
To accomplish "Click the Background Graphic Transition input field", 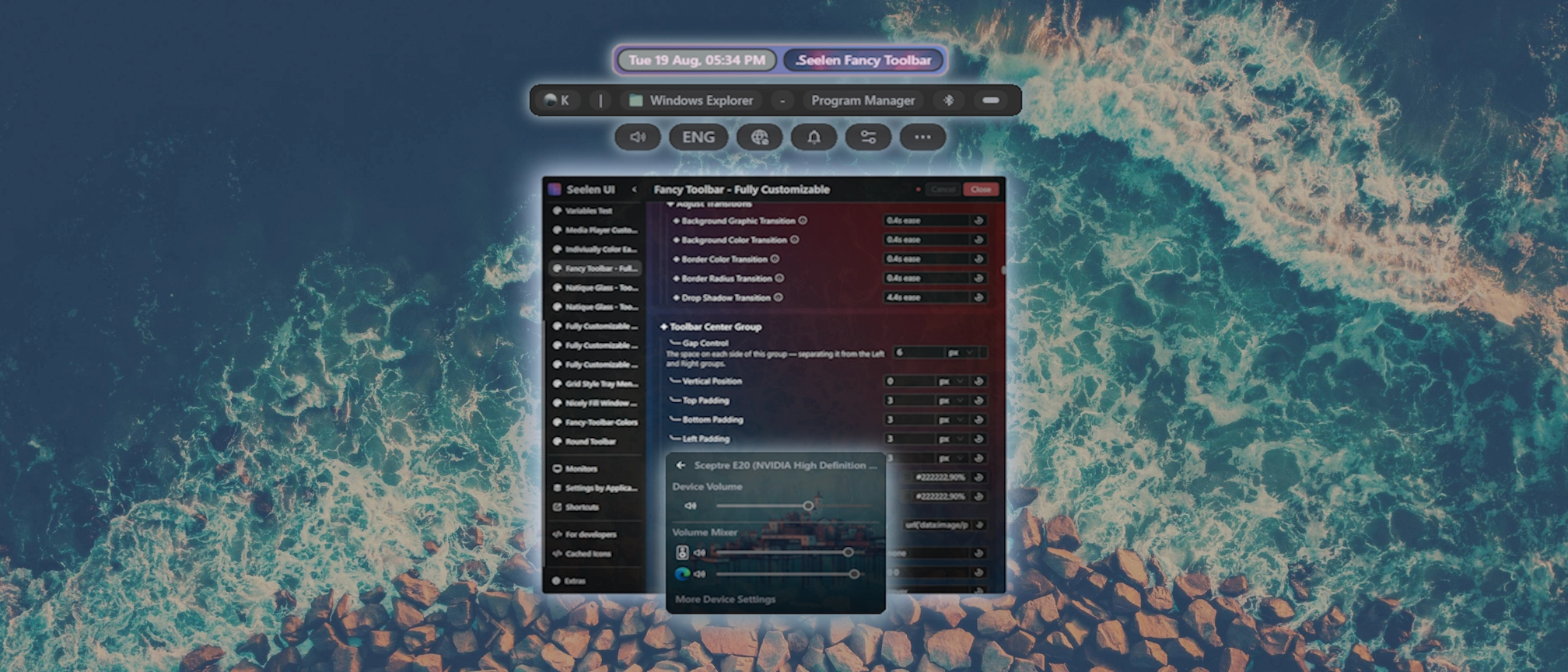I will tap(926, 221).
